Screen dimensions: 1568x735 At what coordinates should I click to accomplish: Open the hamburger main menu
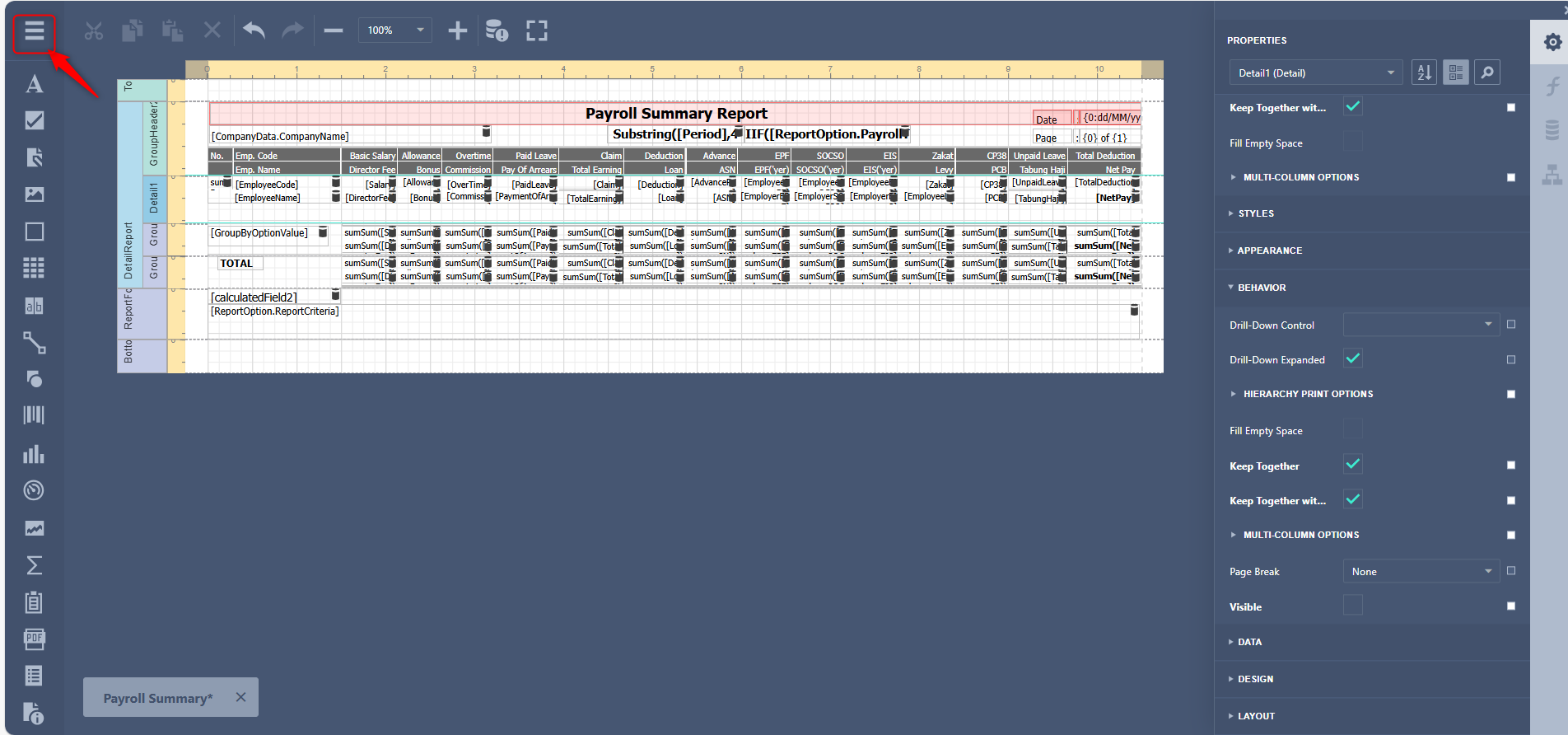click(x=34, y=31)
